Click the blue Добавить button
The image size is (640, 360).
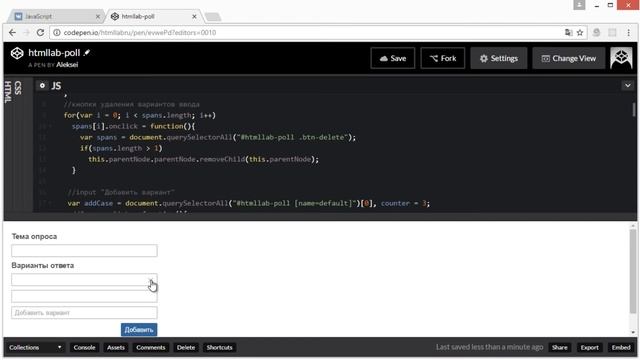(139, 329)
